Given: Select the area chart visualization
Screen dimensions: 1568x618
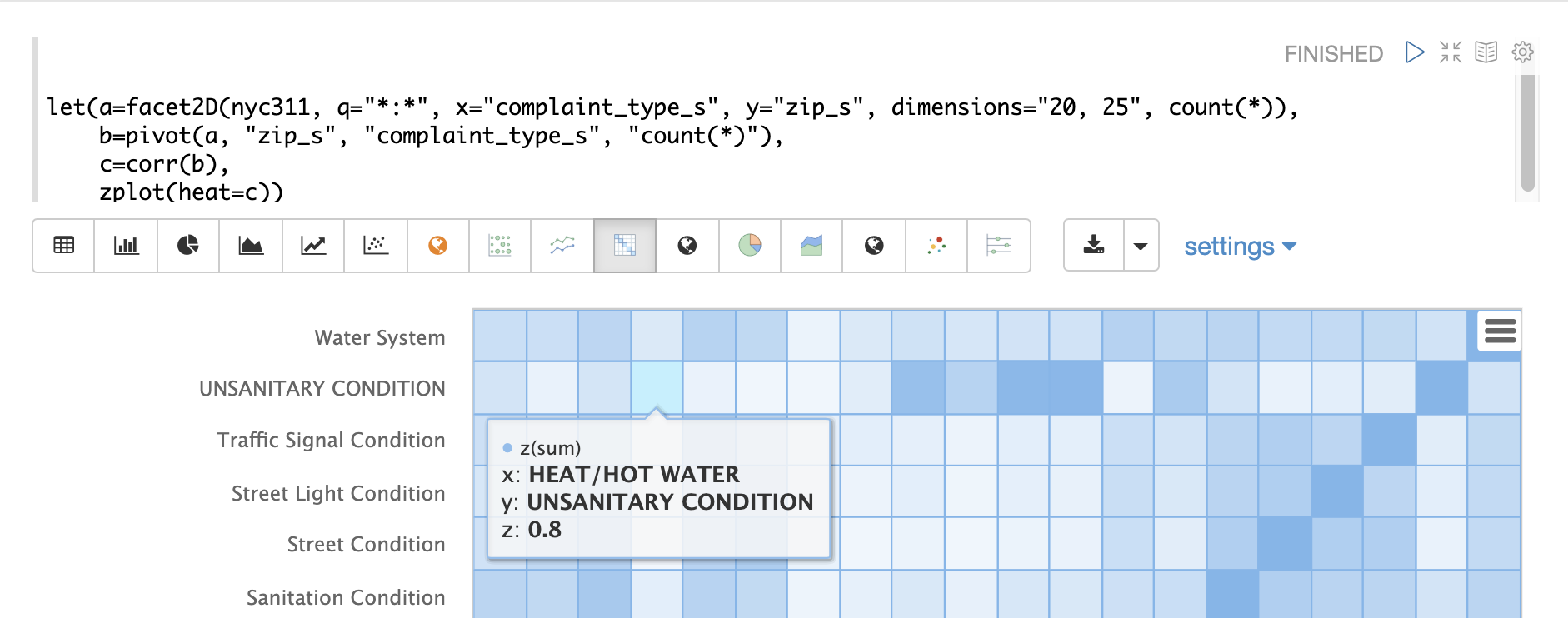Looking at the screenshot, I should pos(251,246).
